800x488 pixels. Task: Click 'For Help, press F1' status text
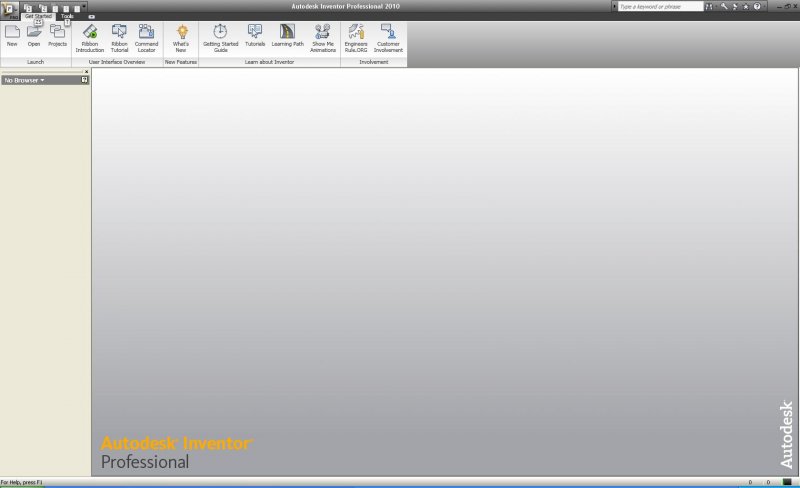click(21, 482)
